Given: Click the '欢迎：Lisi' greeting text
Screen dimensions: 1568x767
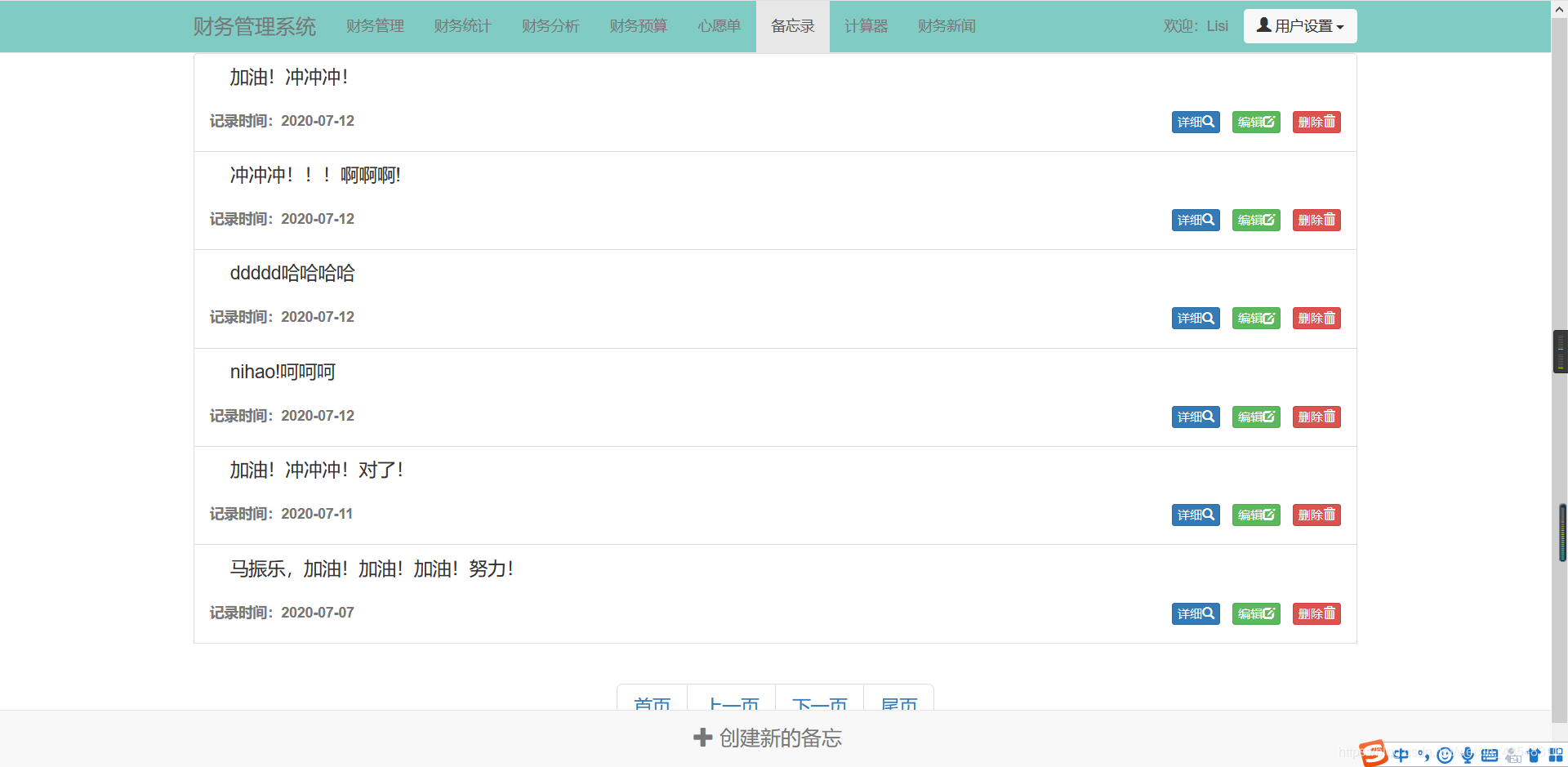Looking at the screenshot, I should pyautogui.click(x=1196, y=26).
